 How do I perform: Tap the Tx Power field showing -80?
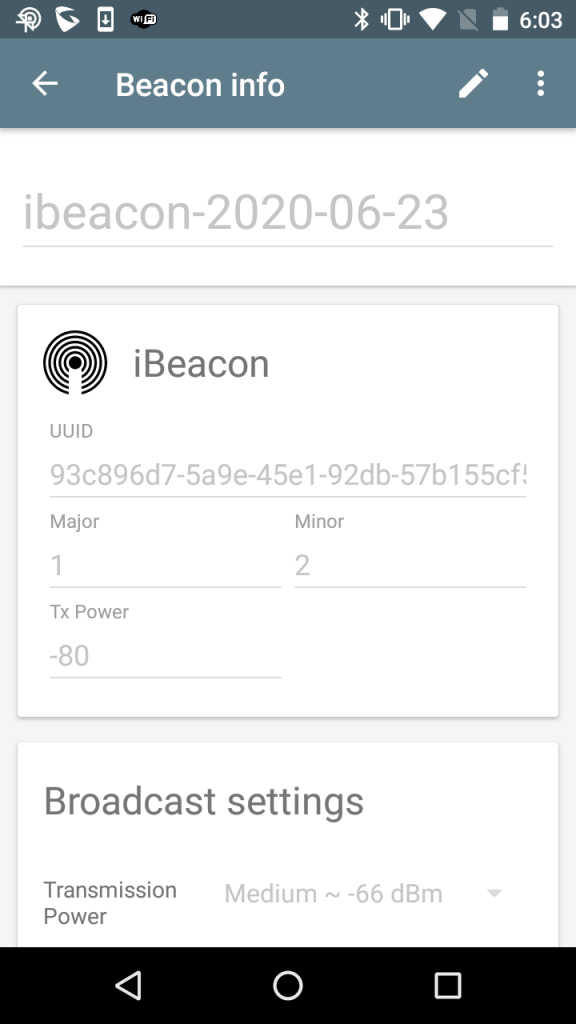click(x=165, y=656)
